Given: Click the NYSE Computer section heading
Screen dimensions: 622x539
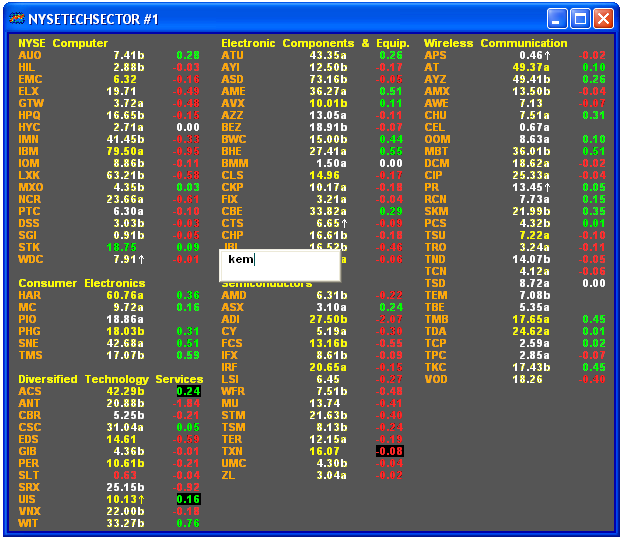Looking at the screenshot, I should 63,43.
